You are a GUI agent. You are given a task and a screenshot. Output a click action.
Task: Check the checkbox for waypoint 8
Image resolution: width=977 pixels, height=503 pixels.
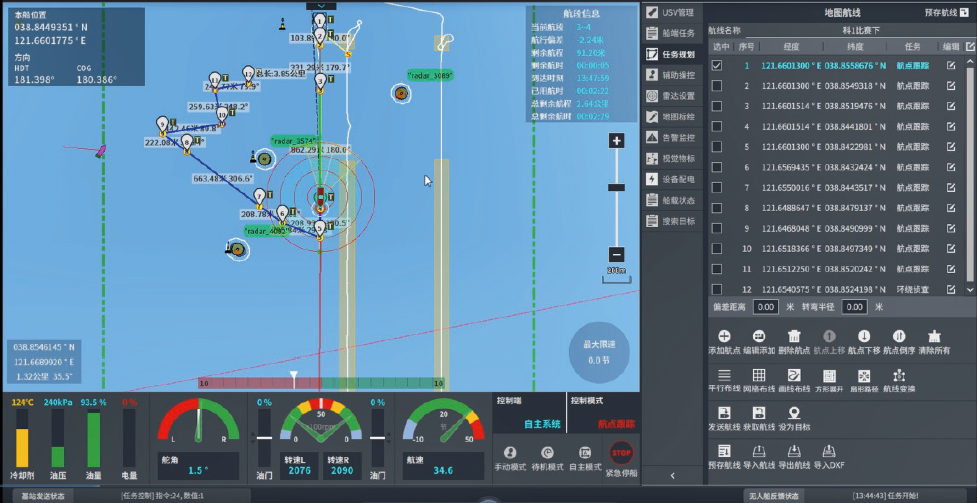[x=717, y=208]
